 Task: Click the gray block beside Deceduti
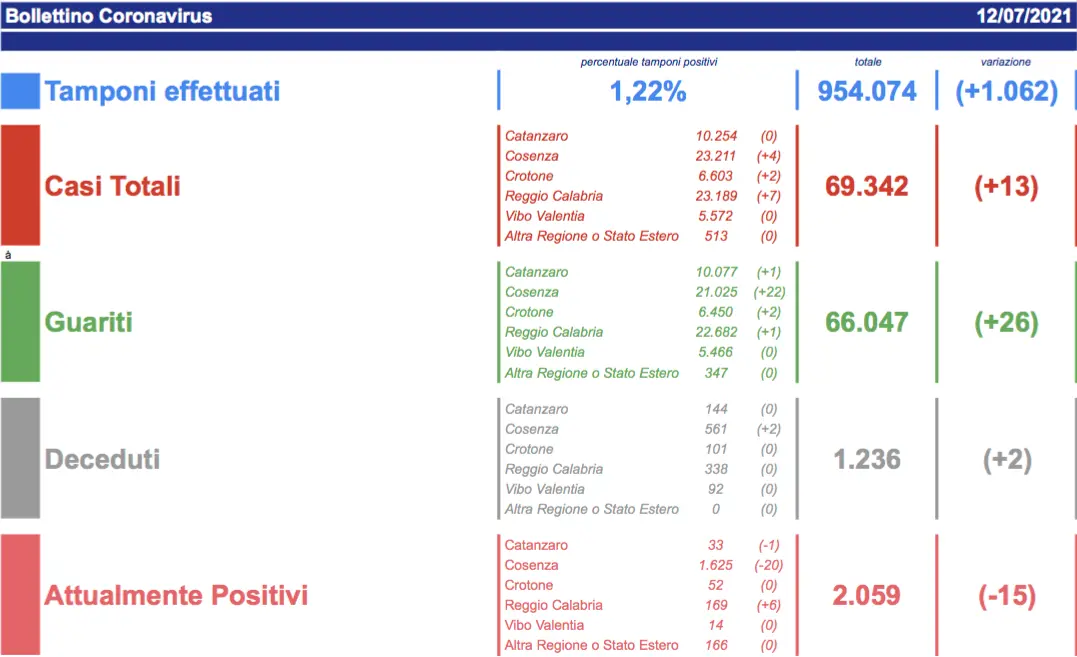20,458
